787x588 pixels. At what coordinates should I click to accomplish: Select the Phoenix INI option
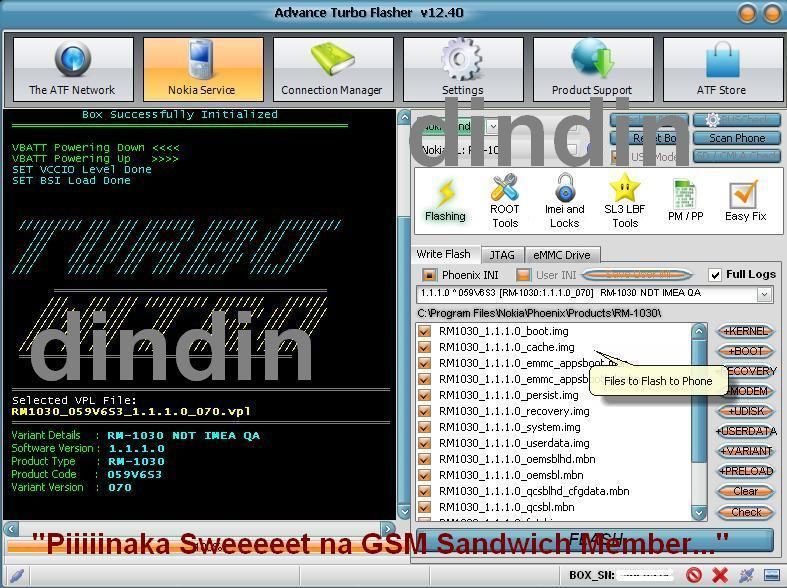pyautogui.click(x=430, y=275)
